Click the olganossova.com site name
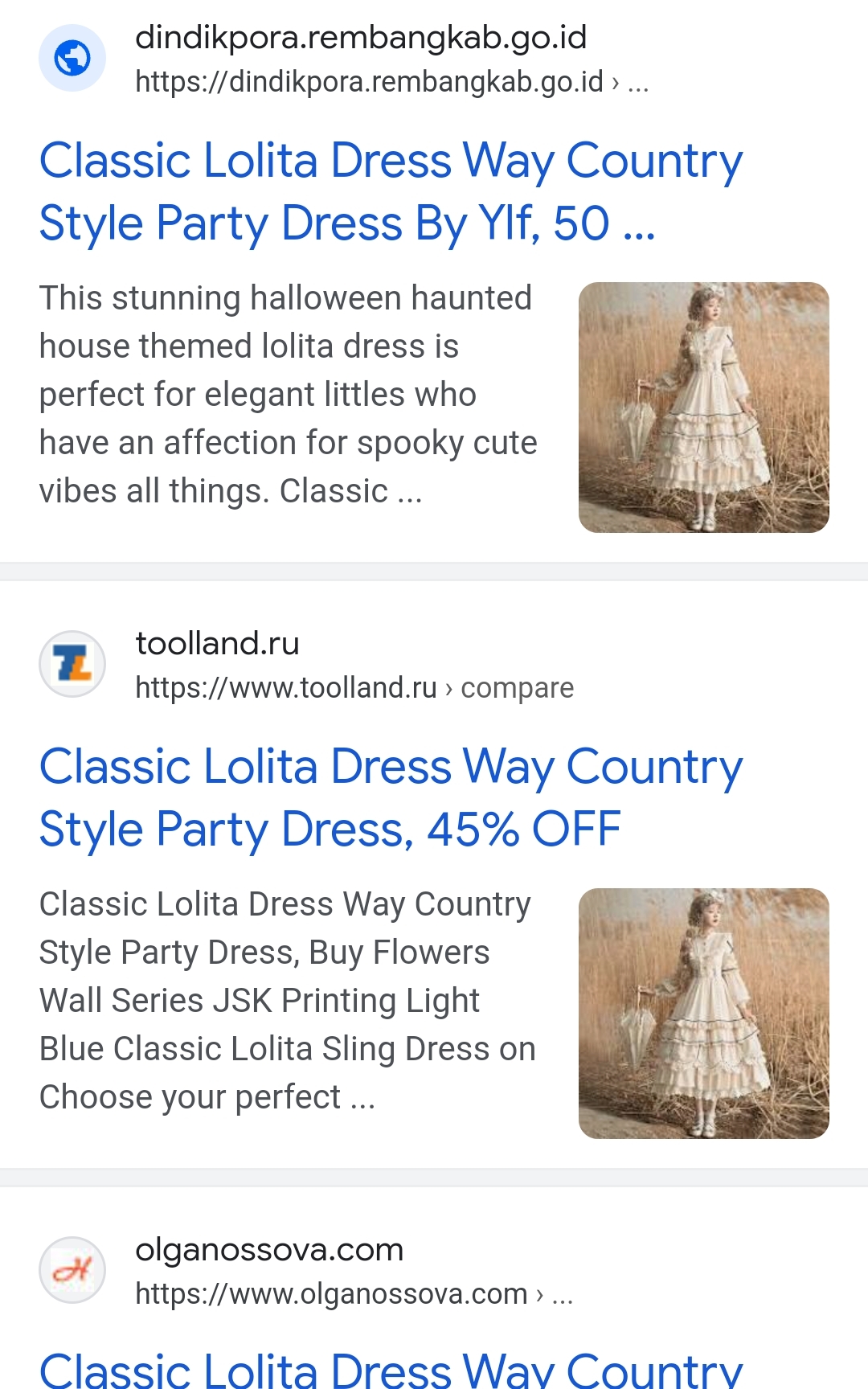This screenshot has width=868, height=1389. tap(269, 1250)
